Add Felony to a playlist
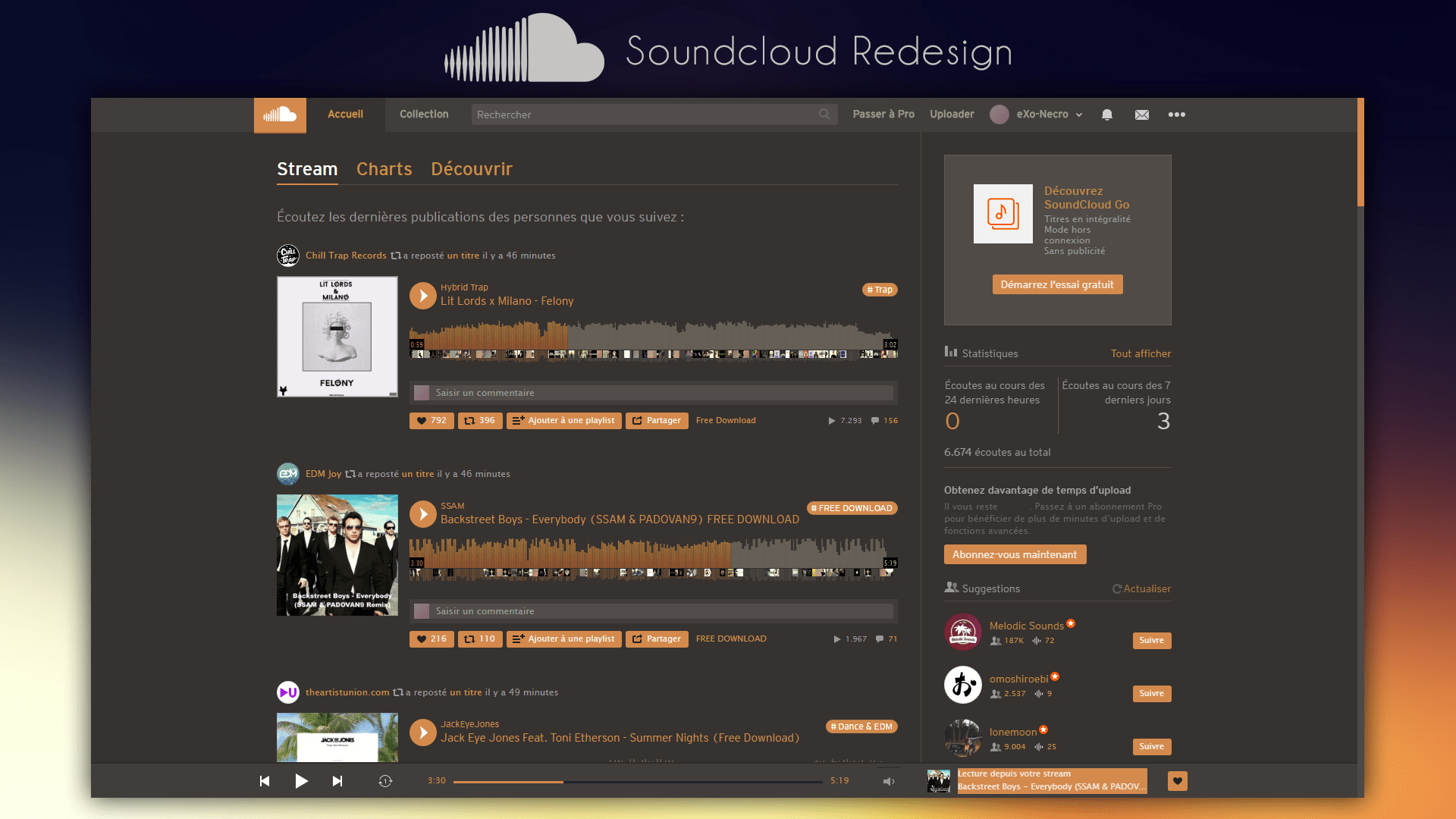 (x=564, y=421)
